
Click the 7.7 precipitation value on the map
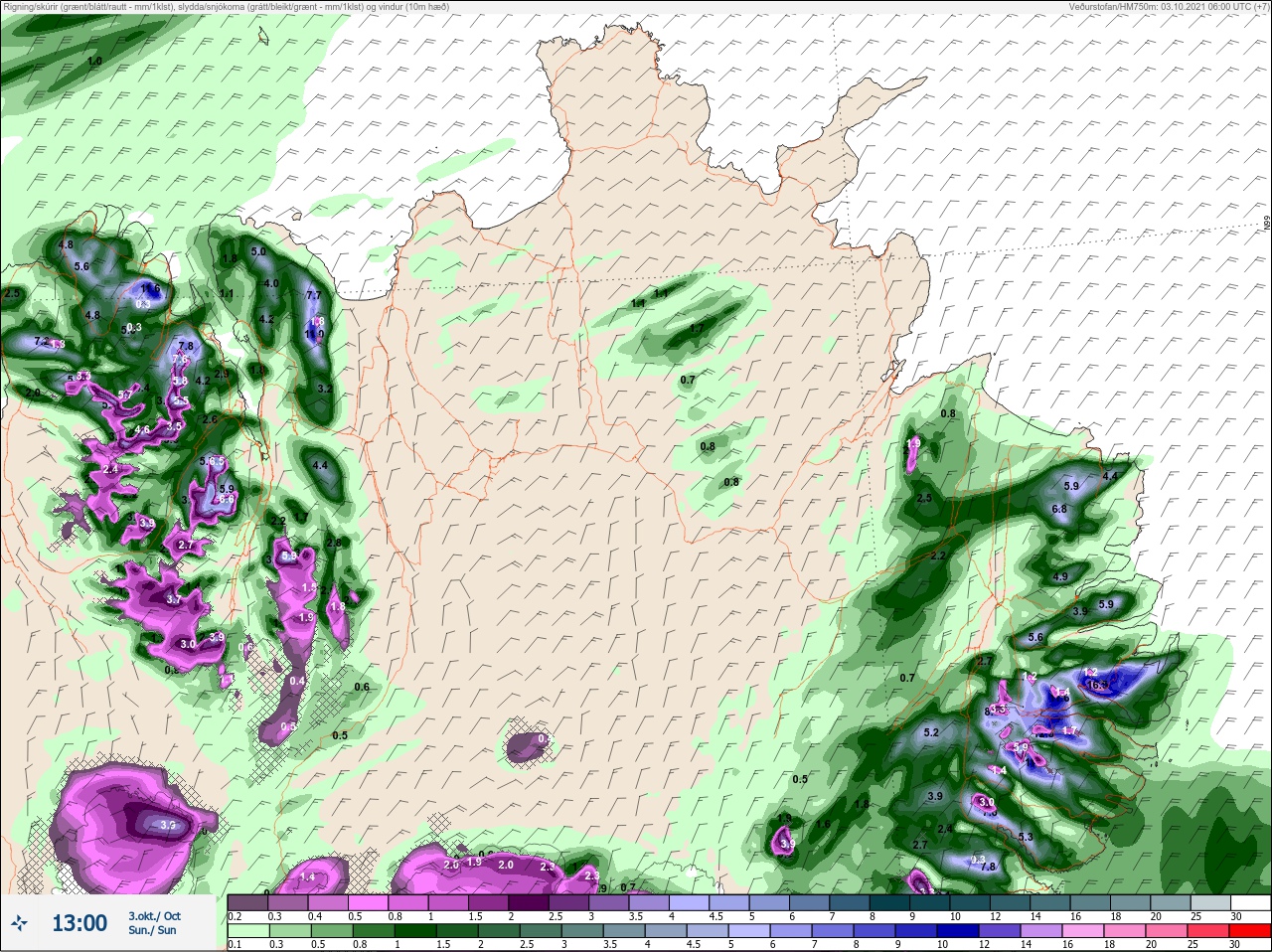(x=314, y=295)
